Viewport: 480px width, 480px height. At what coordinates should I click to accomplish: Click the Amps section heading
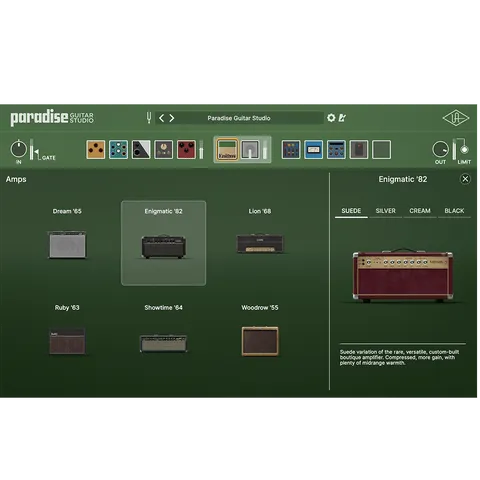coord(16,179)
